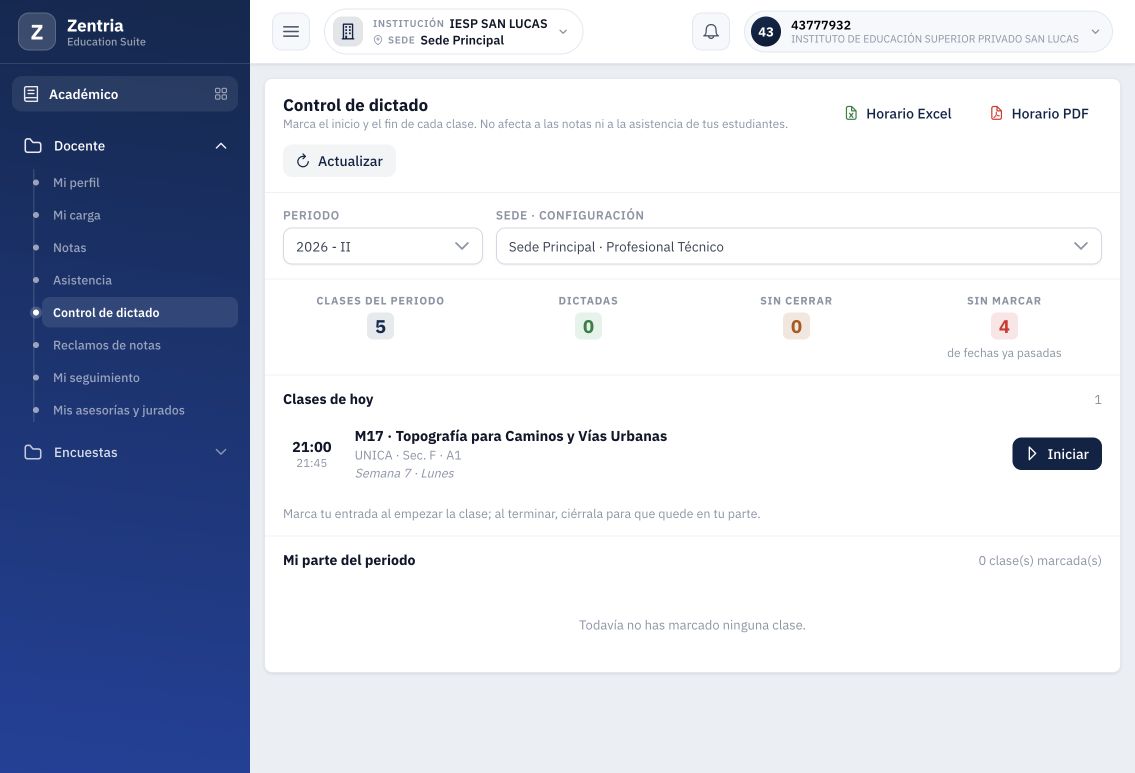Open the Periodo 2026 - II dropdown
This screenshot has height=773, width=1135.
(383, 246)
